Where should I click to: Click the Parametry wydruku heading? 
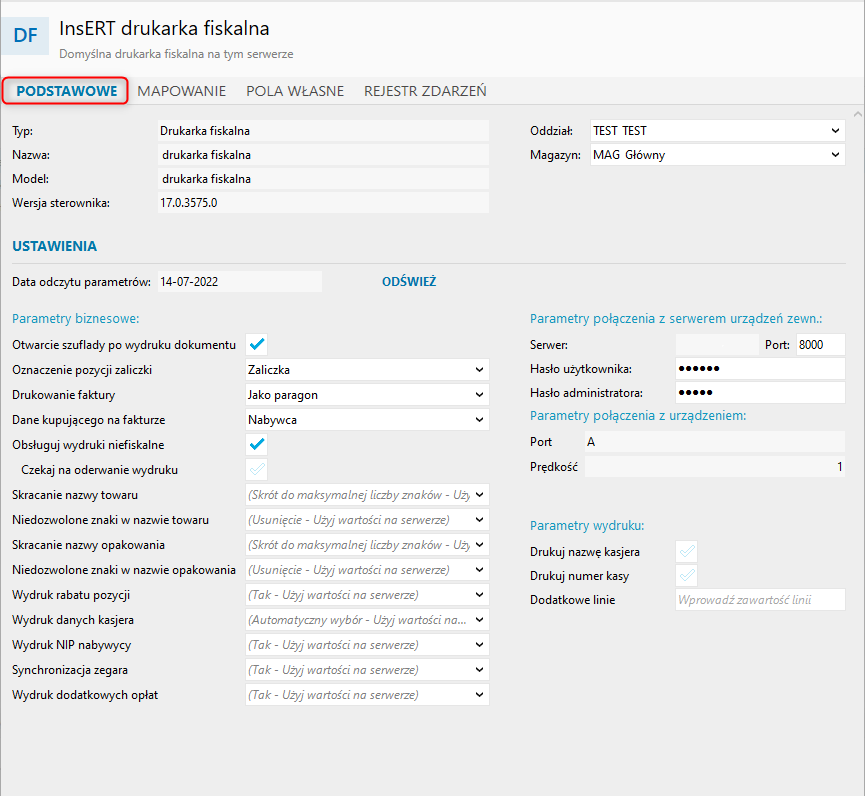(x=587, y=525)
